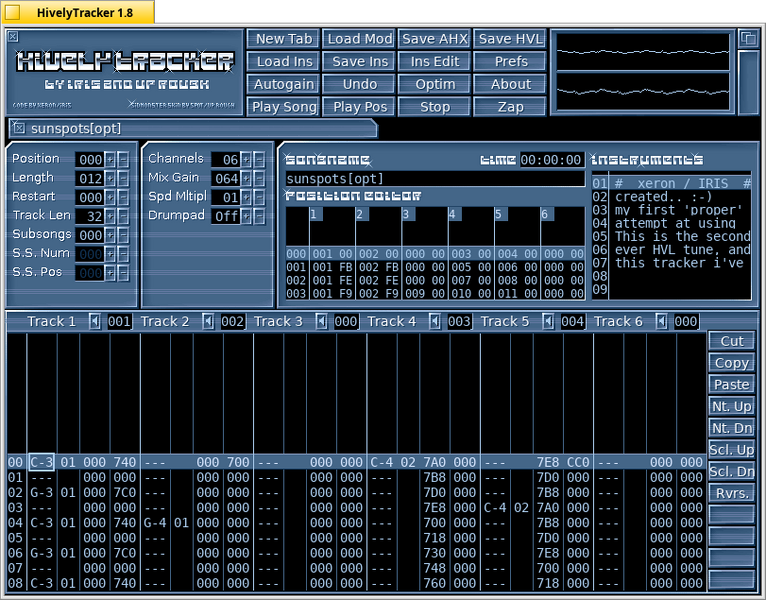Image resolution: width=766 pixels, height=600 pixels.
Task: Paste track data
Action: [731, 385]
